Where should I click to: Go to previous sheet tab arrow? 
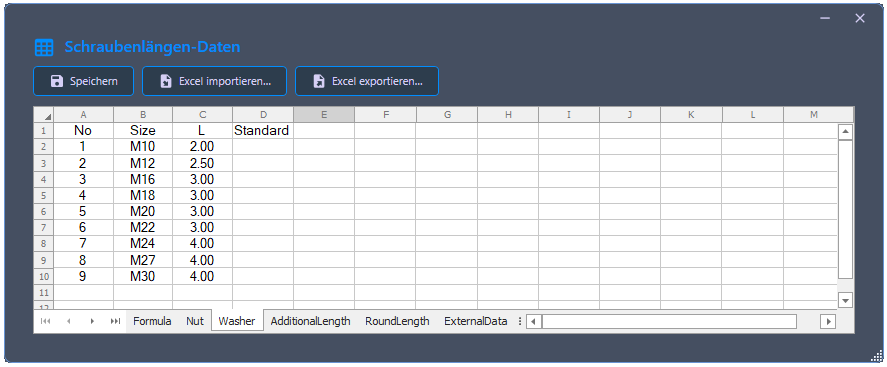[68, 321]
